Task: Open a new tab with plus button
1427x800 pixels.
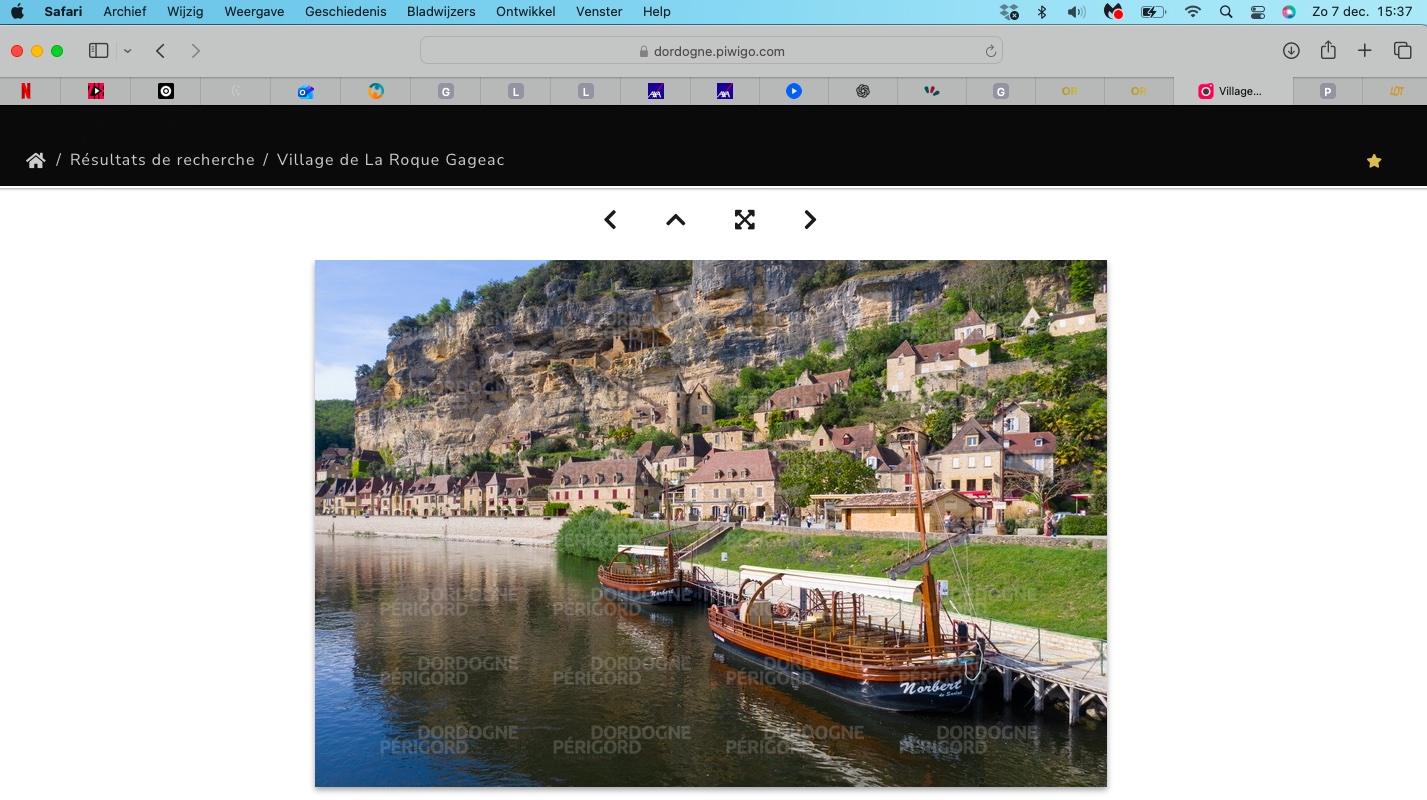Action: [1364, 51]
